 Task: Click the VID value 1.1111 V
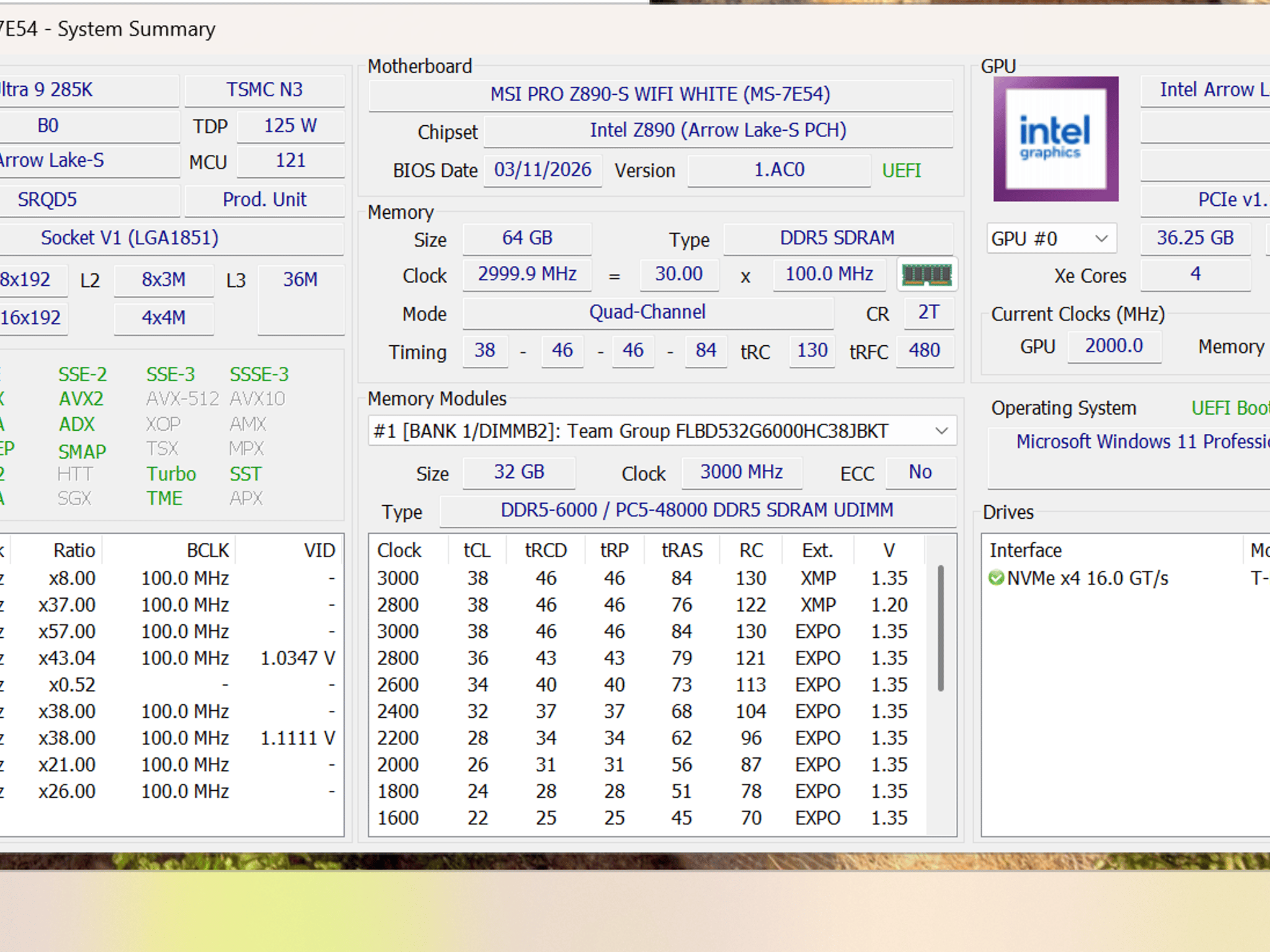point(298,738)
